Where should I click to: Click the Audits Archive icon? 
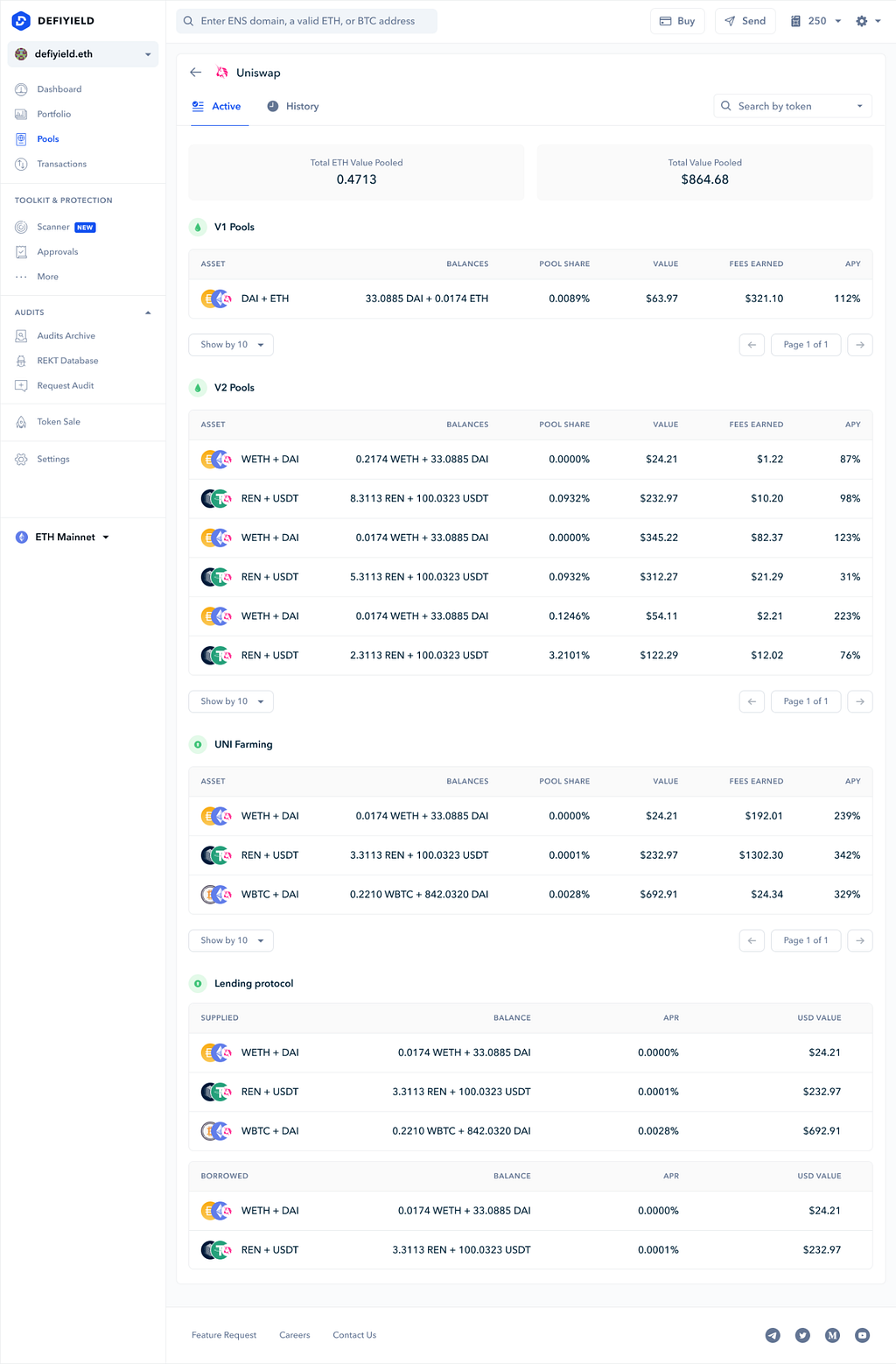coord(21,335)
